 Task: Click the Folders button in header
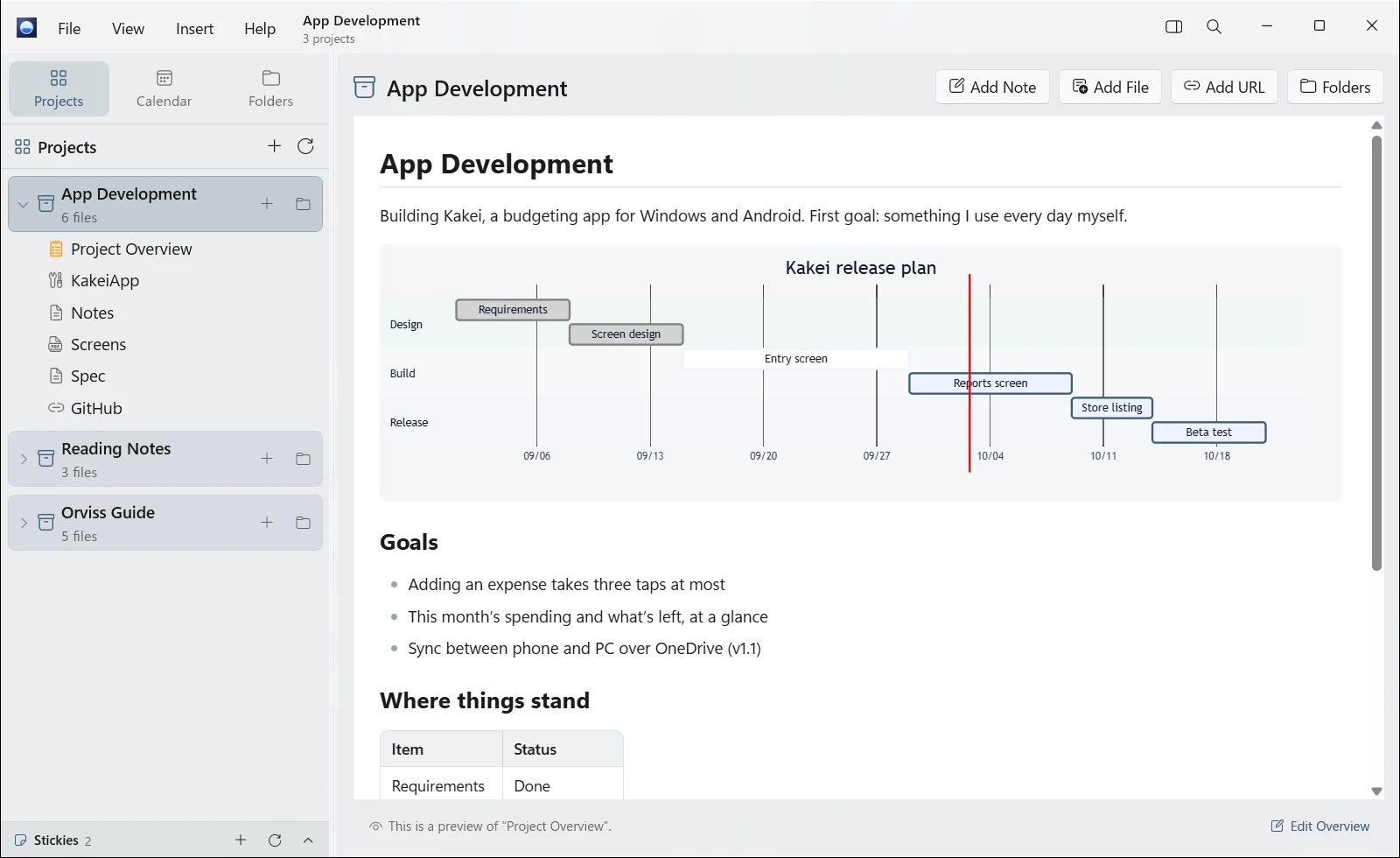1335,87
